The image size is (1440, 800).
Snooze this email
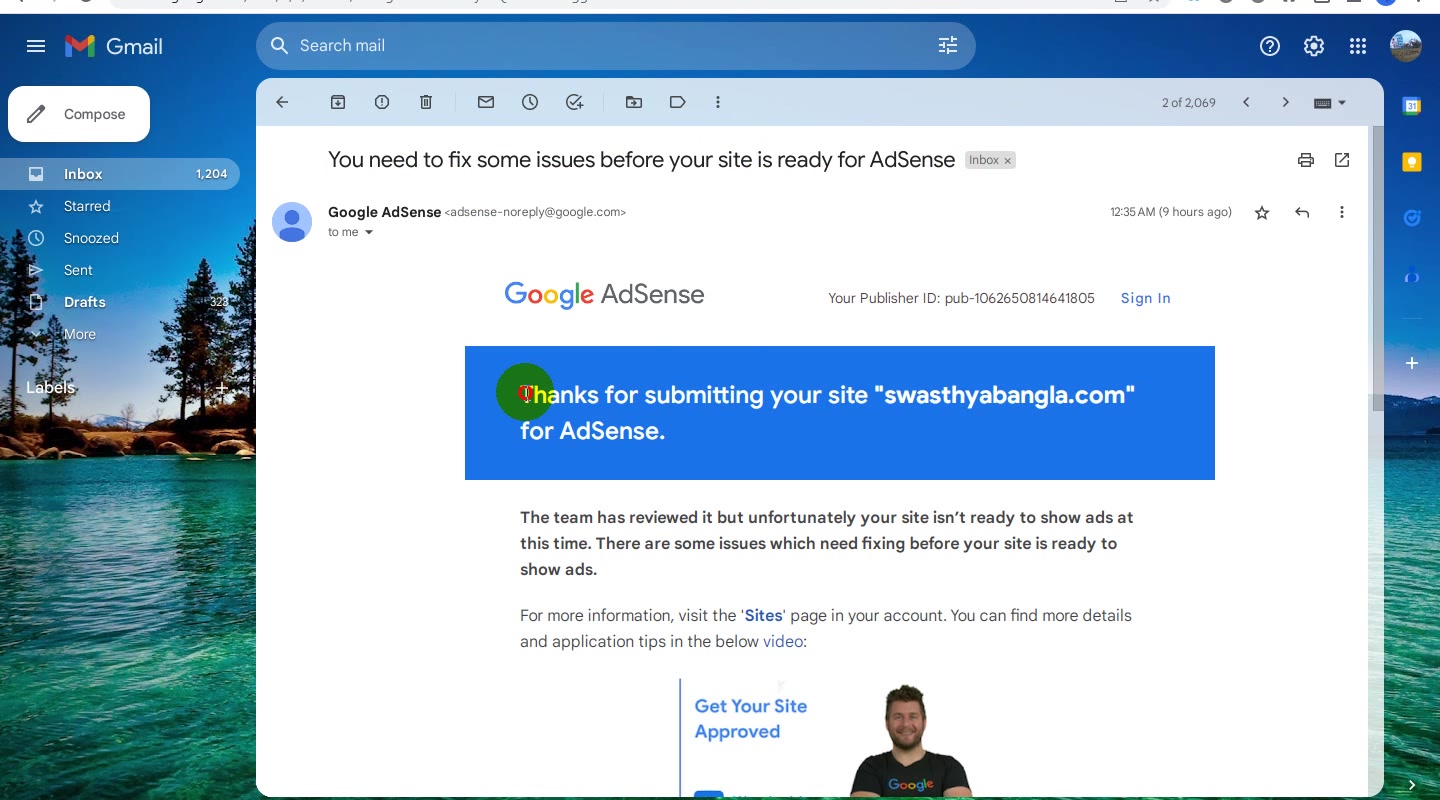tap(530, 102)
